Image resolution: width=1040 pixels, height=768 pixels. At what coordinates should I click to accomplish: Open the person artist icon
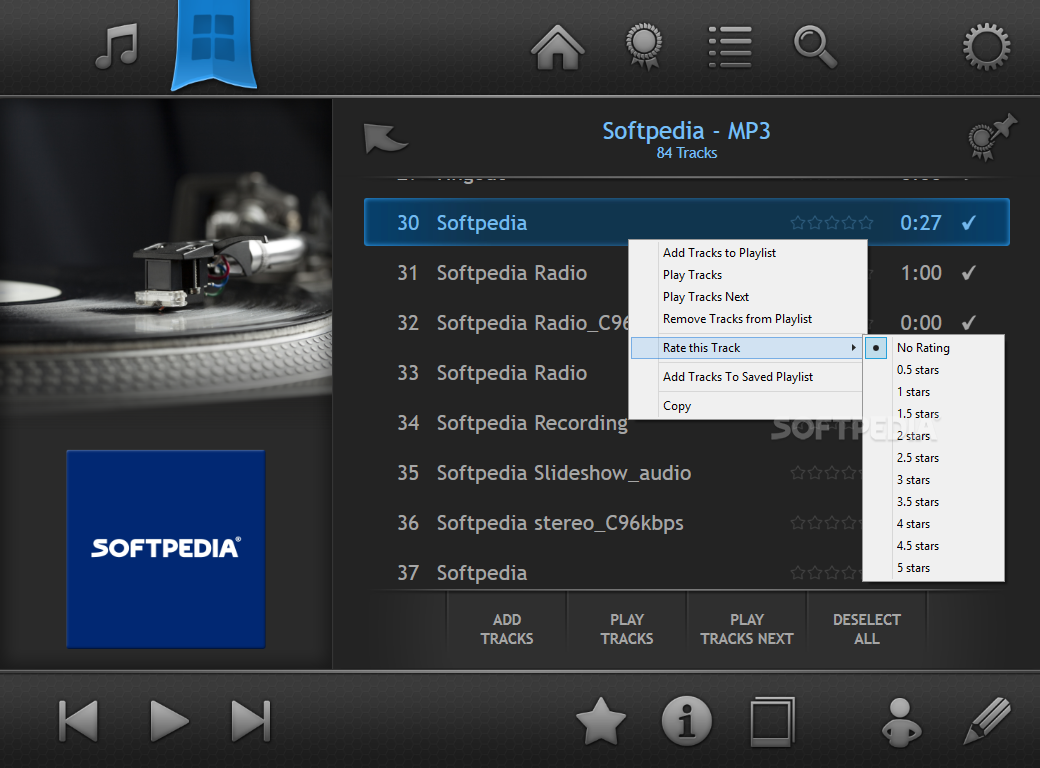901,722
